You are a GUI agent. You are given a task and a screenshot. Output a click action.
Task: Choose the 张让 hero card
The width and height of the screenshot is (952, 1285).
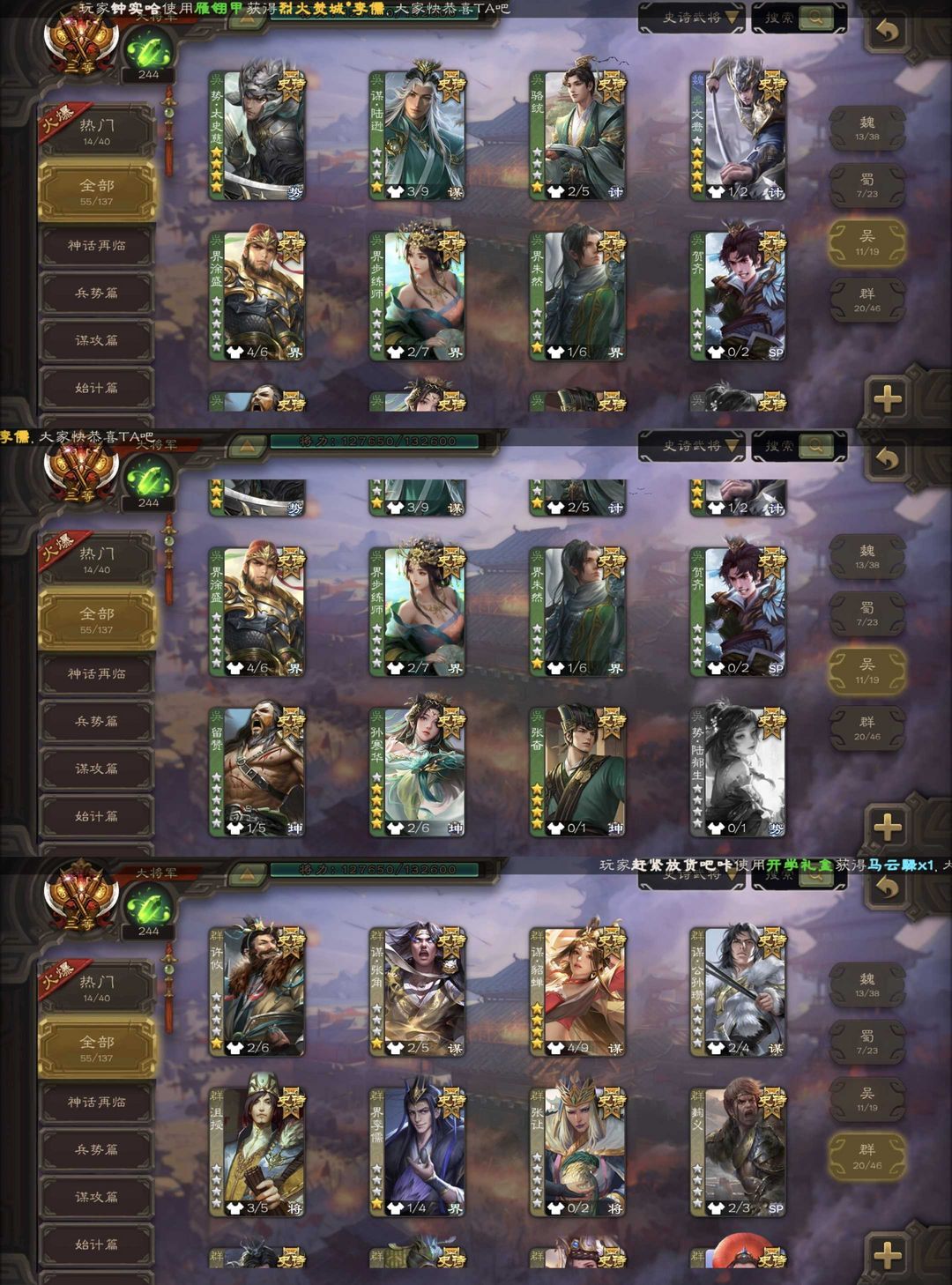[x=577, y=1153]
